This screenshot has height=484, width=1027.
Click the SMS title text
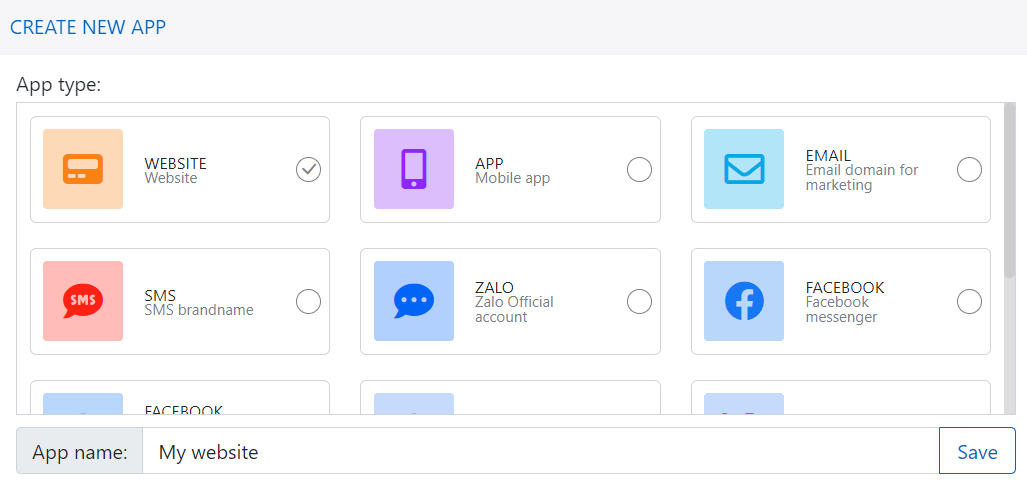(160, 295)
